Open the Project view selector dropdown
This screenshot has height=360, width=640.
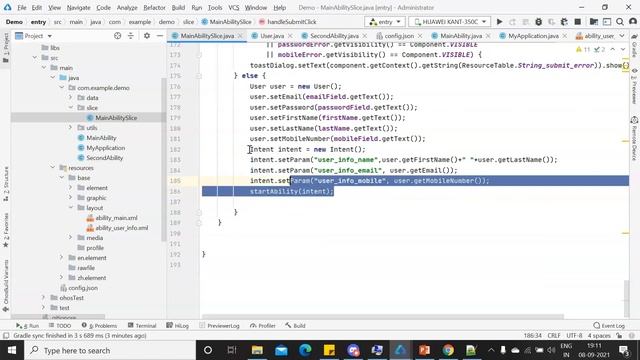(x=34, y=36)
